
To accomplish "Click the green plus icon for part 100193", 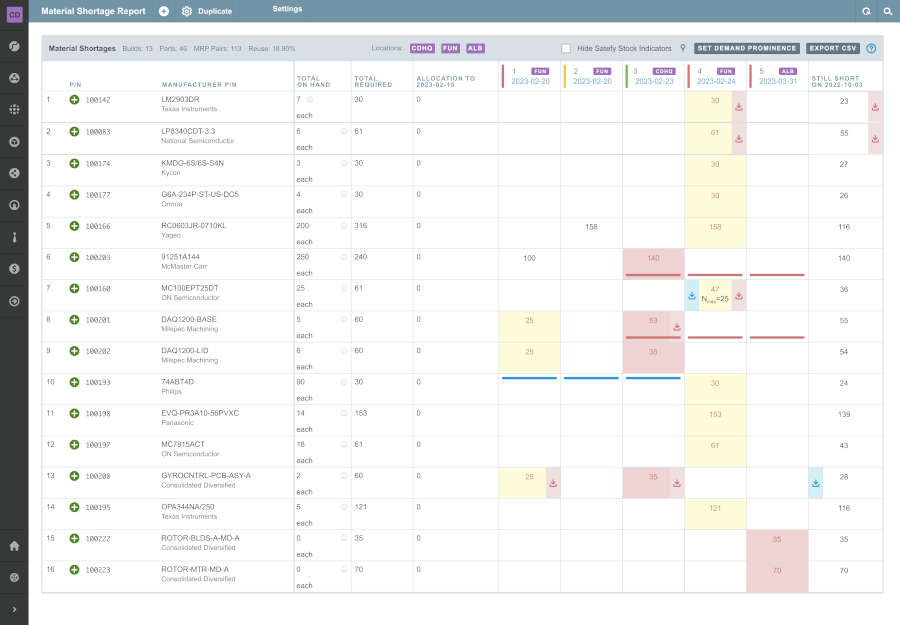I will [74, 382].
